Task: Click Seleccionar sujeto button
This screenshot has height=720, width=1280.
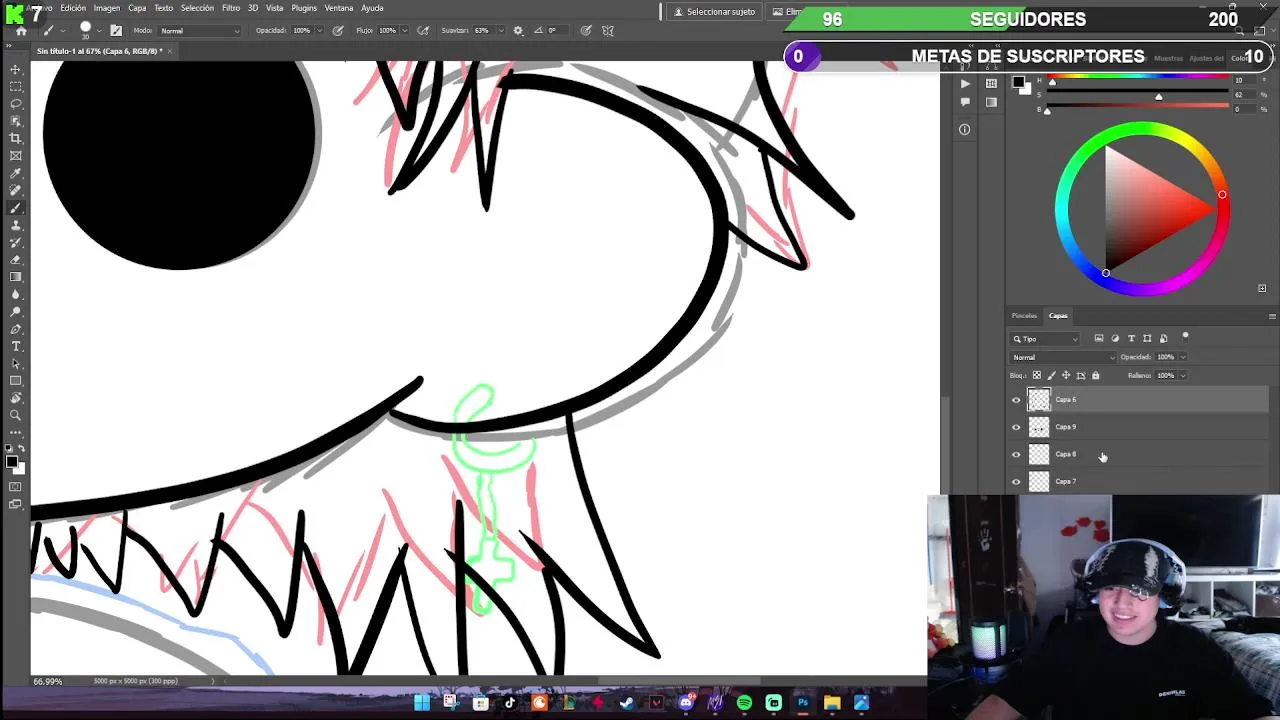Action: [x=714, y=12]
